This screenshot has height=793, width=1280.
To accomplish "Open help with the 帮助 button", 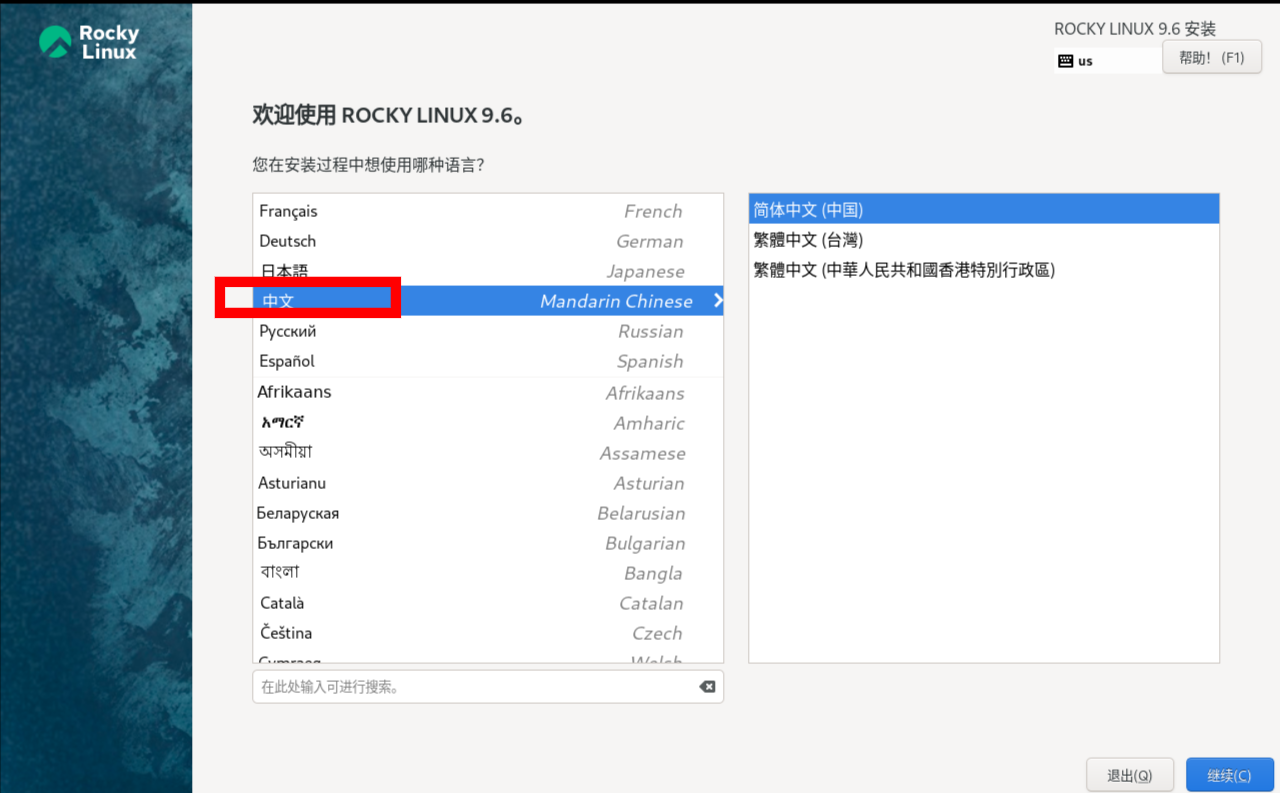I will [1212, 58].
